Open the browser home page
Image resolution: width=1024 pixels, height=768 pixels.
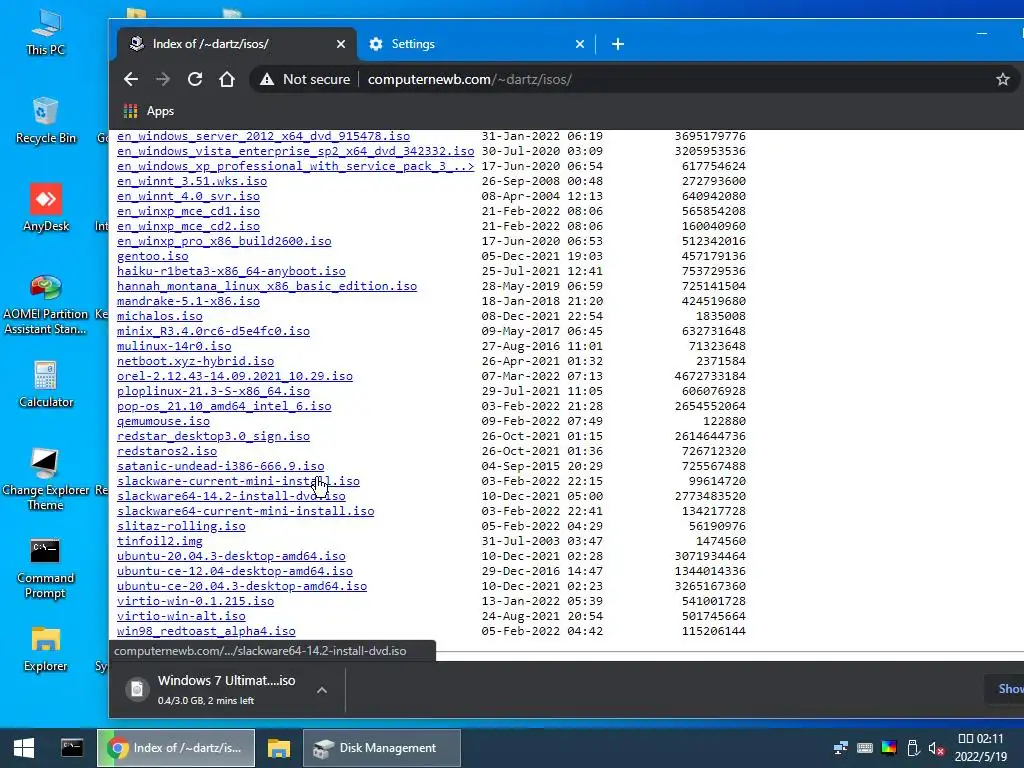(x=227, y=79)
